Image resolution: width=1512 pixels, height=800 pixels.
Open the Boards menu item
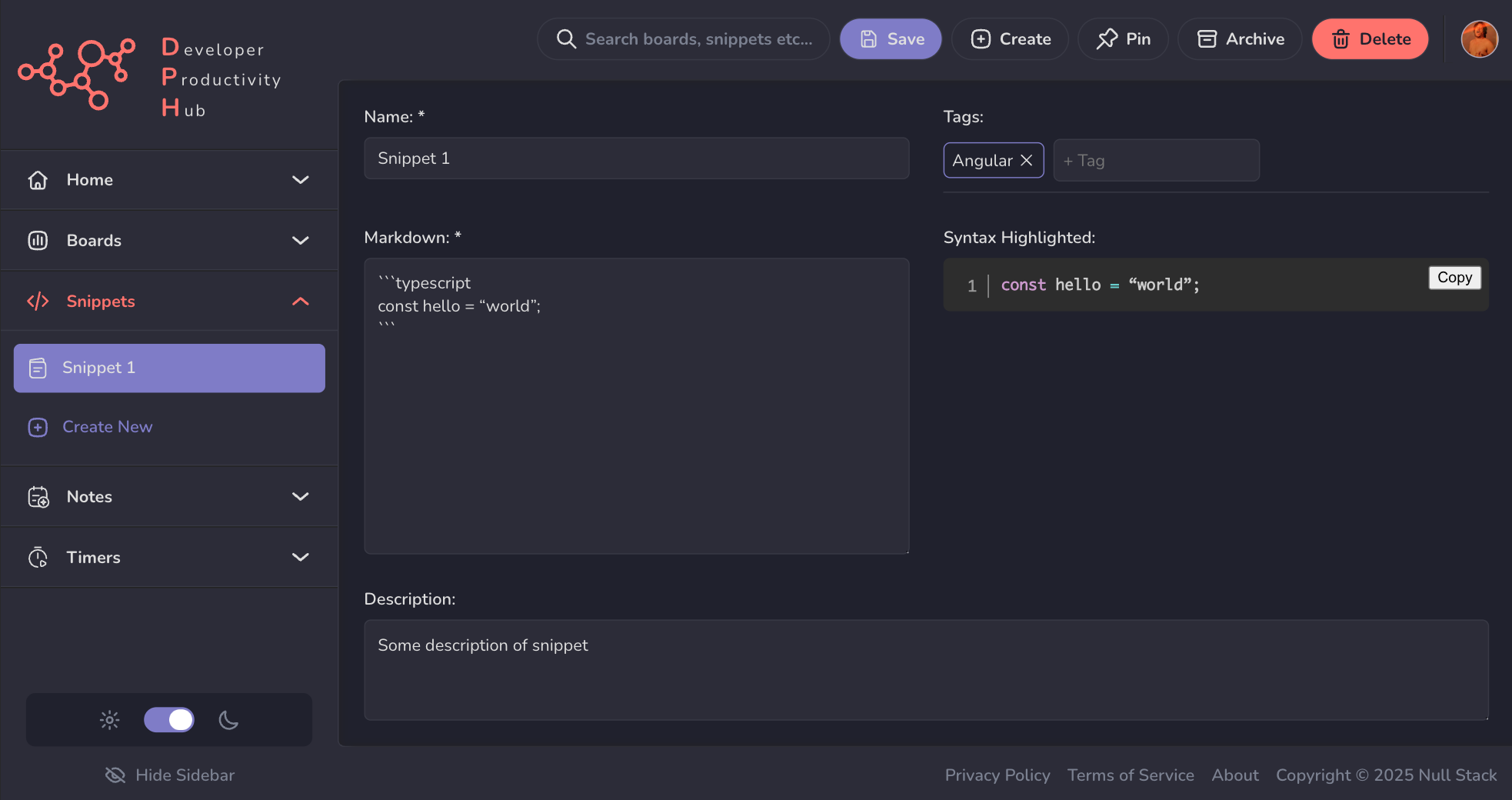coord(169,240)
